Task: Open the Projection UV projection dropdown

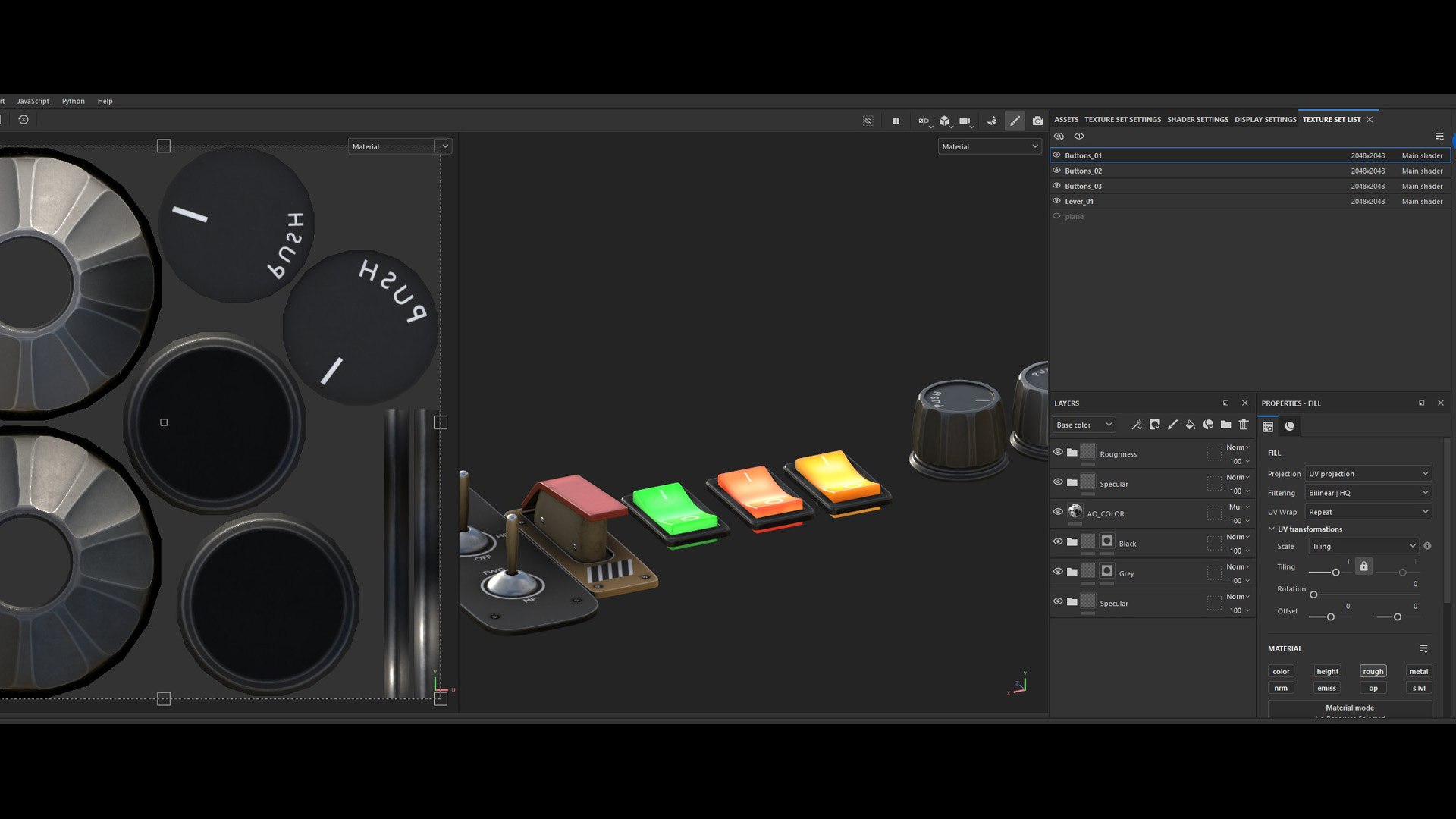Action: tap(1368, 474)
